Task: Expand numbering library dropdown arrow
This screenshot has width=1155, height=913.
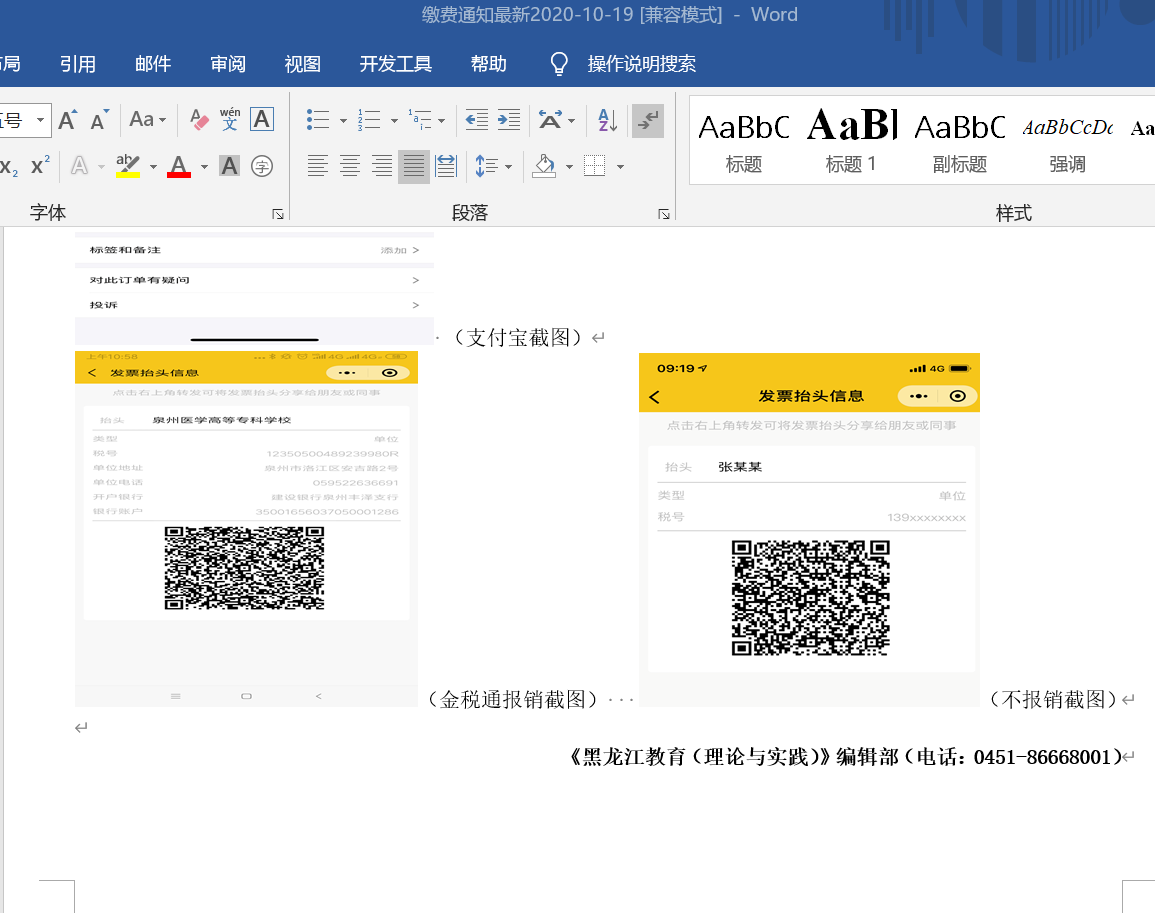Action: click(394, 121)
